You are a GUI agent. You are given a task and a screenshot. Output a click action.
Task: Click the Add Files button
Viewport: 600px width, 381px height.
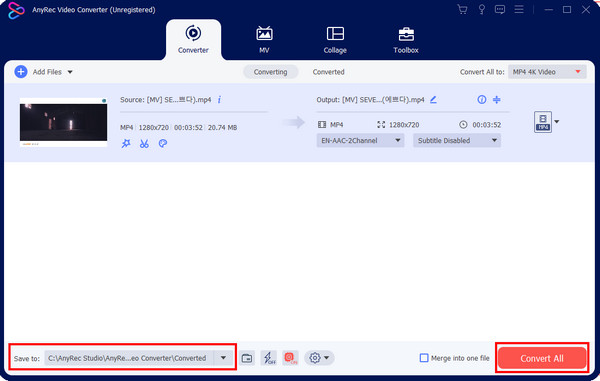(x=43, y=72)
